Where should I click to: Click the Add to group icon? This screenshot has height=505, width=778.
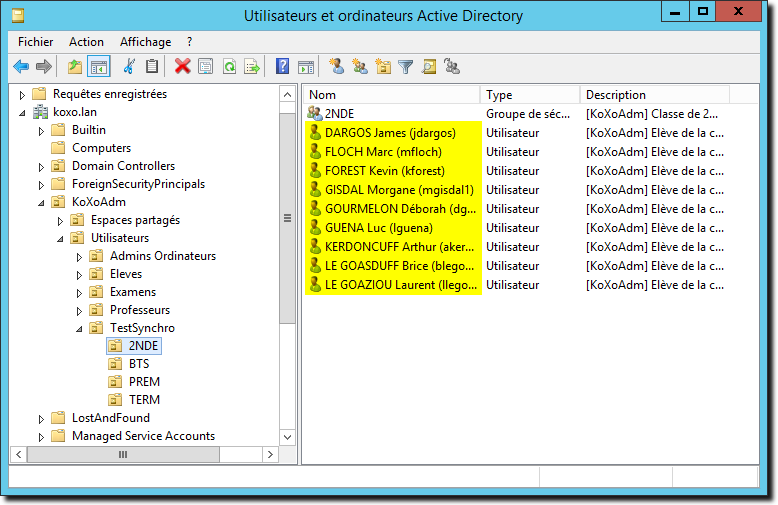click(452, 66)
